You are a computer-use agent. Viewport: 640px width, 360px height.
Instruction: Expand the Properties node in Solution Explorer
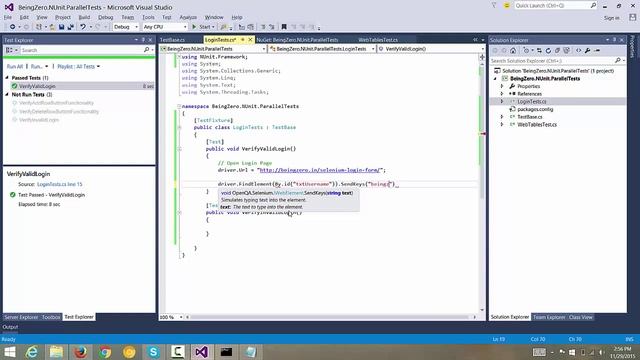502,86
